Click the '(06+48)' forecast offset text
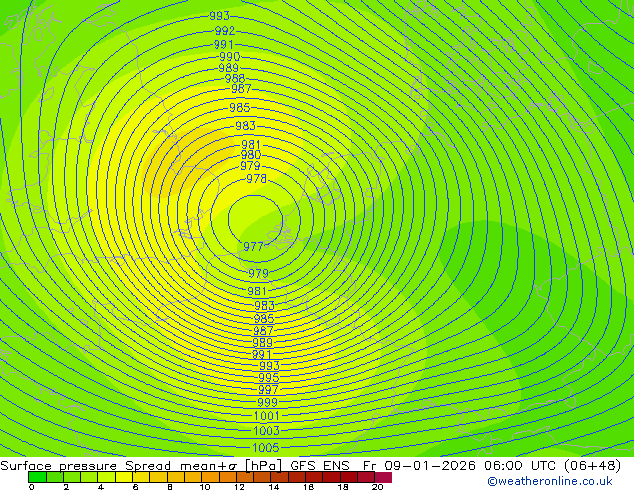634x490 pixels. coord(592,466)
